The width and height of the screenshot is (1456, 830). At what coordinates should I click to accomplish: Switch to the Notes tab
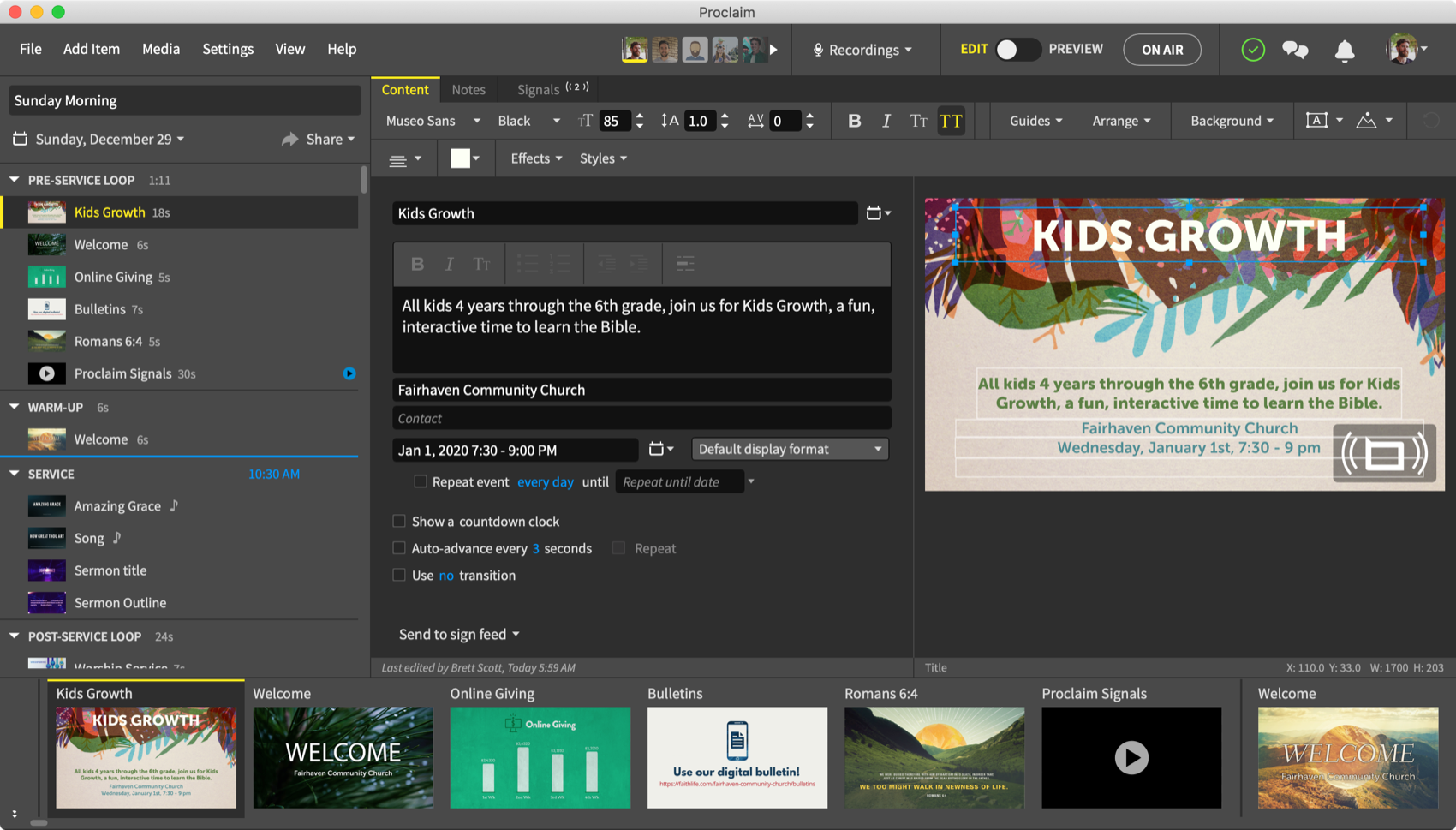pyautogui.click(x=468, y=89)
